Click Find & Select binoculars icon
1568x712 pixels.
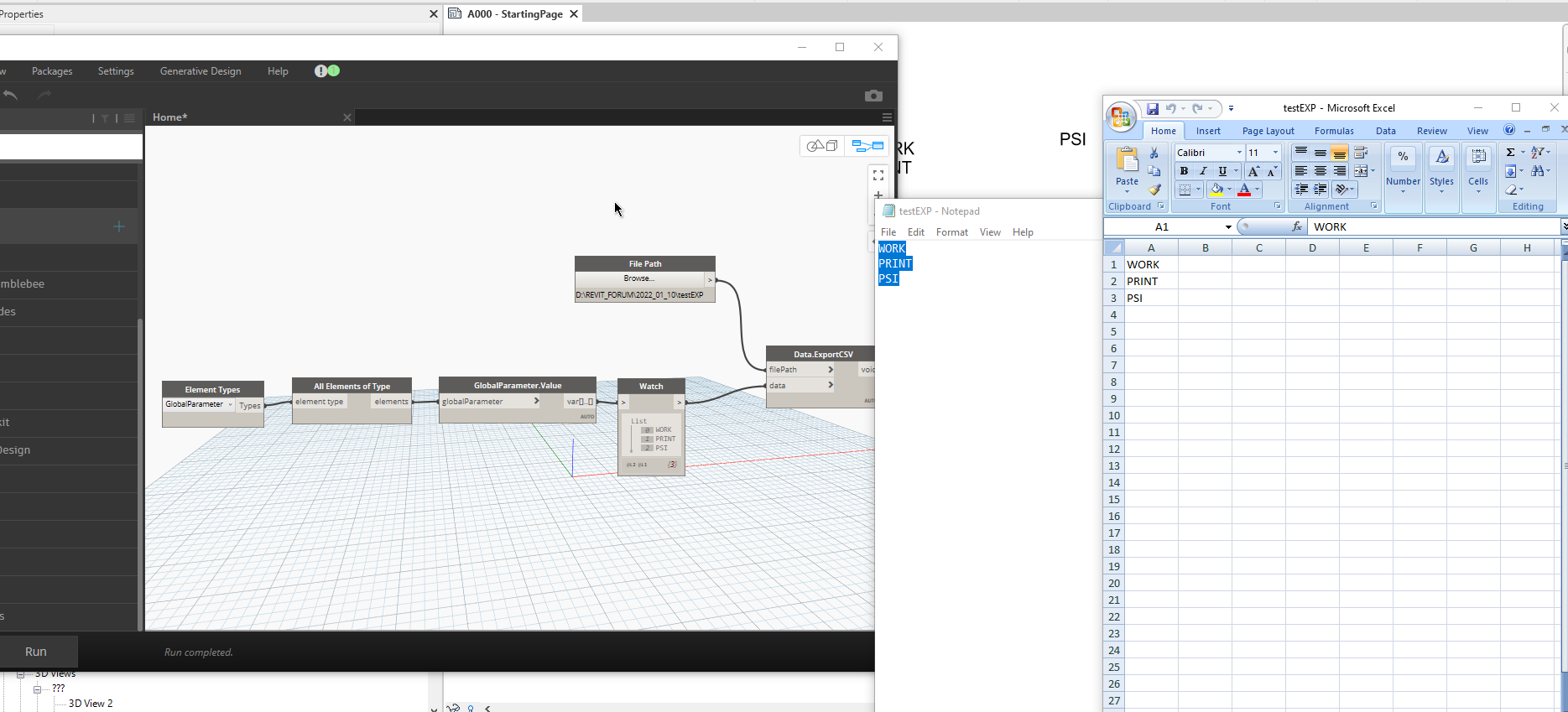pos(1538,171)
